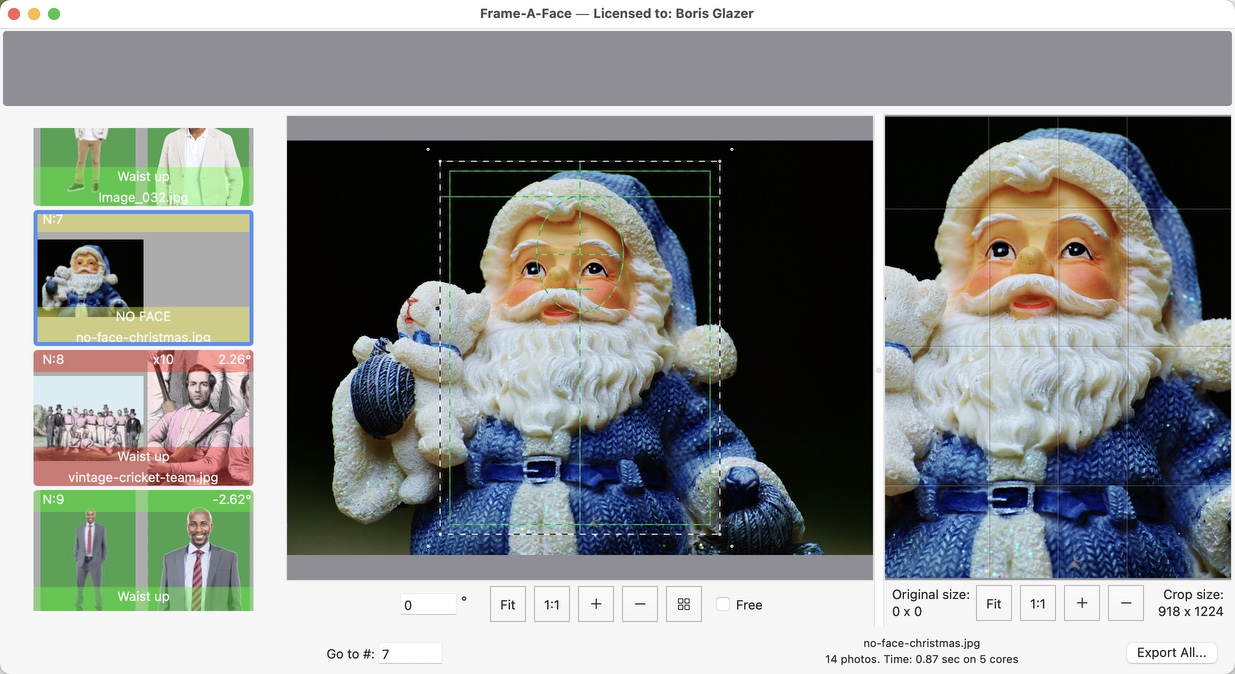Click the top-right crop rotation handle dot
The width and height of the screenshot is (1235, 674).
(x=732, y=150)
